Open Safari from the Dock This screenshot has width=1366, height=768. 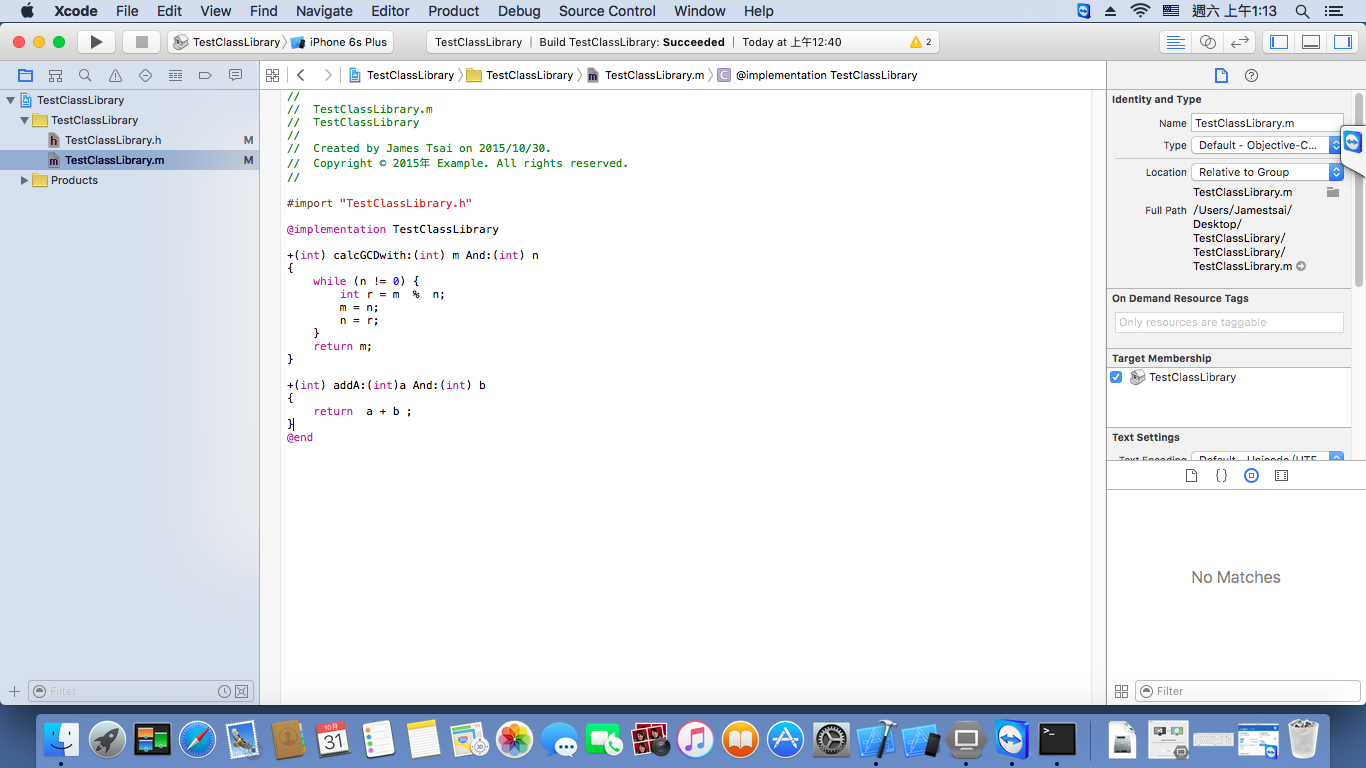pos(198,740)
